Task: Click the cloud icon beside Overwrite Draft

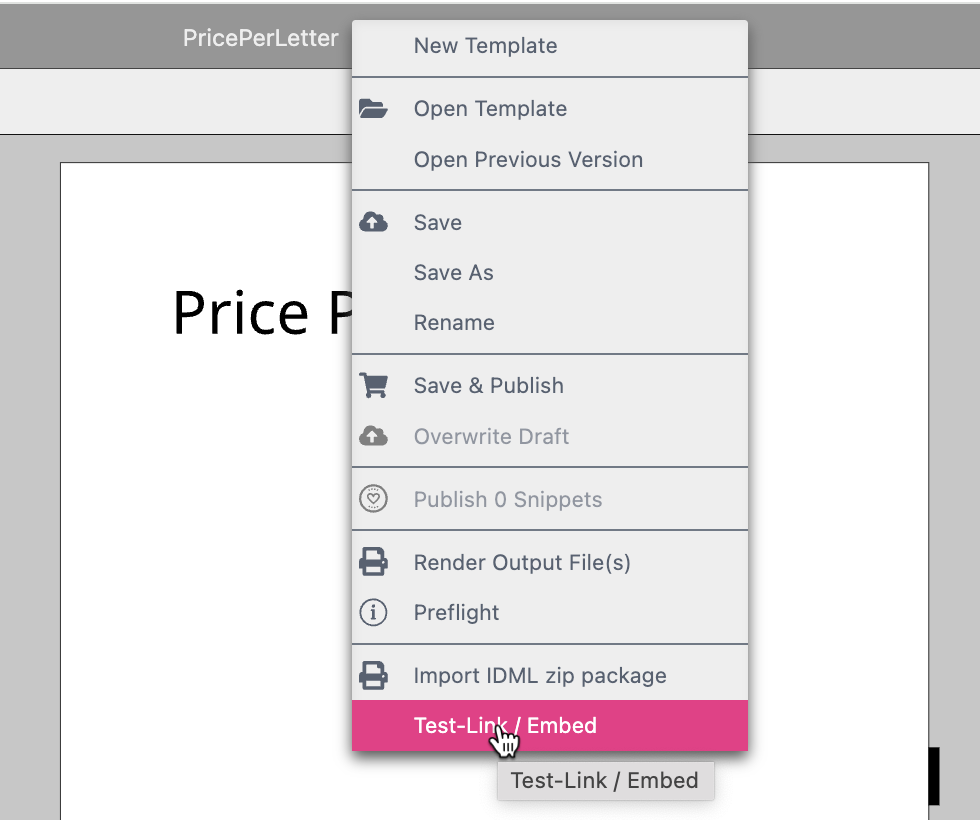Action: (373, 436)
